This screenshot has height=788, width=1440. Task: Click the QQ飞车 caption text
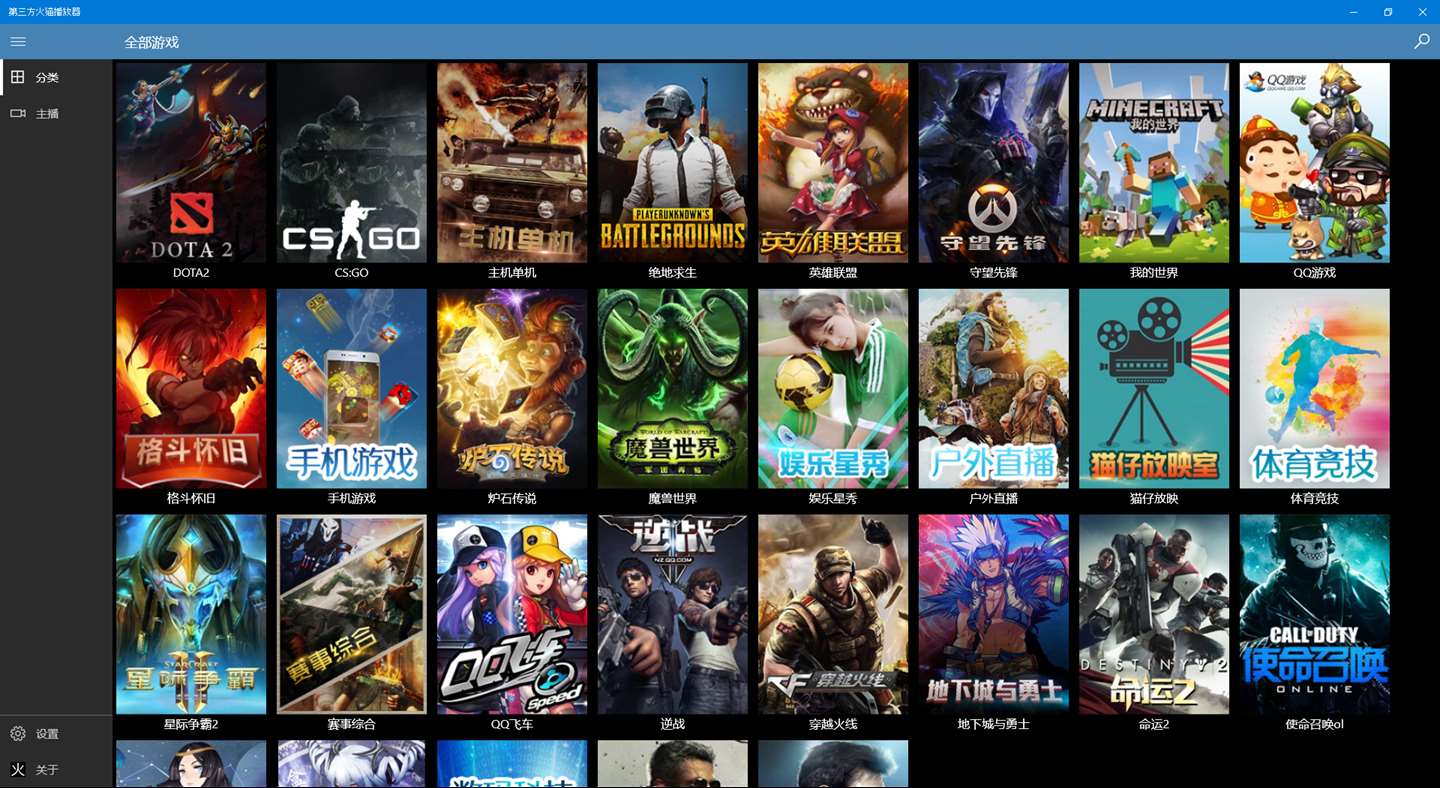click(512, 725)
